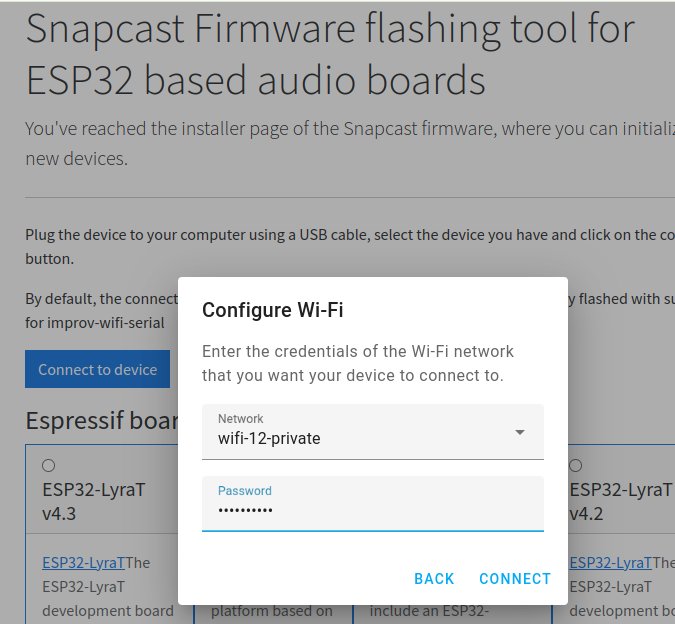The height and width of the screenshot is (624, 675).
Task: Click the 'Enter the credentials' dialog description
Action: (358, 363)
